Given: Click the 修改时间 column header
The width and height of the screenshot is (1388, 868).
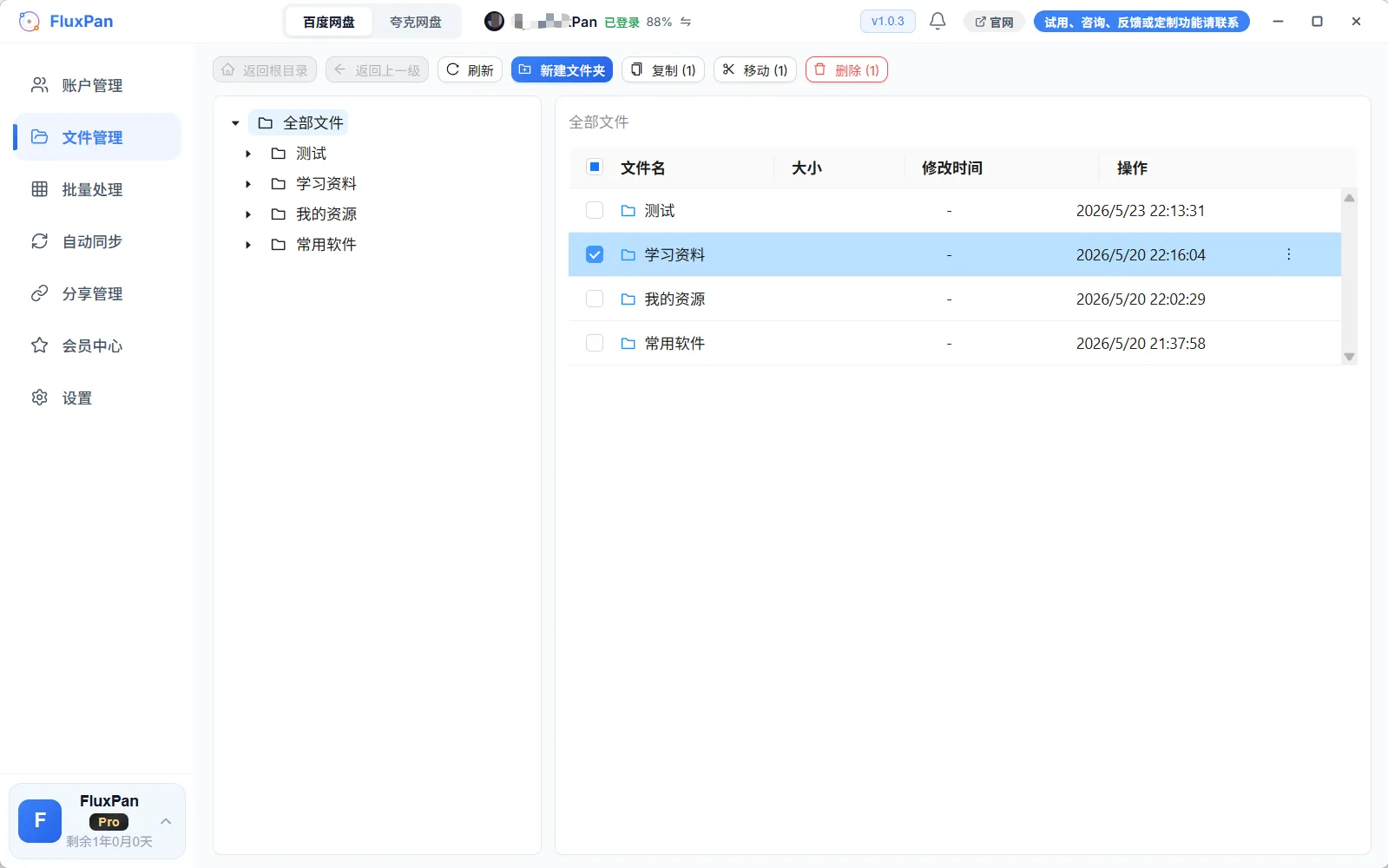Looking at the screenshot, I should (952, 168).
